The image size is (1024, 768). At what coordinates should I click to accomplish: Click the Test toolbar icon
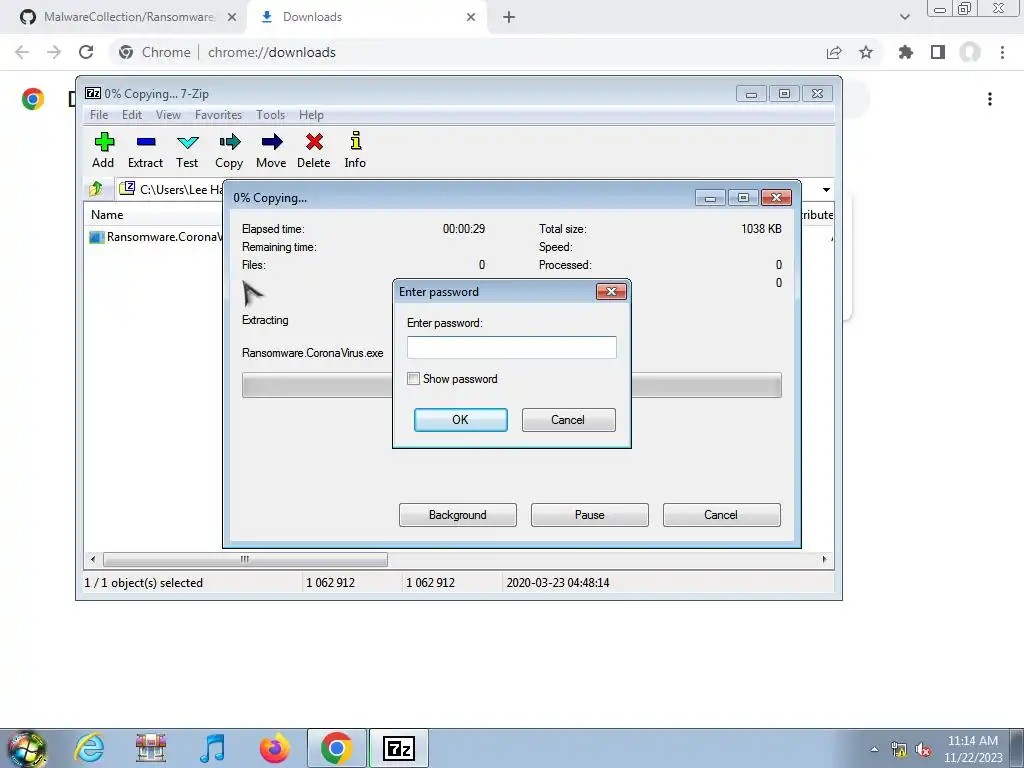[x=187, y=150]
